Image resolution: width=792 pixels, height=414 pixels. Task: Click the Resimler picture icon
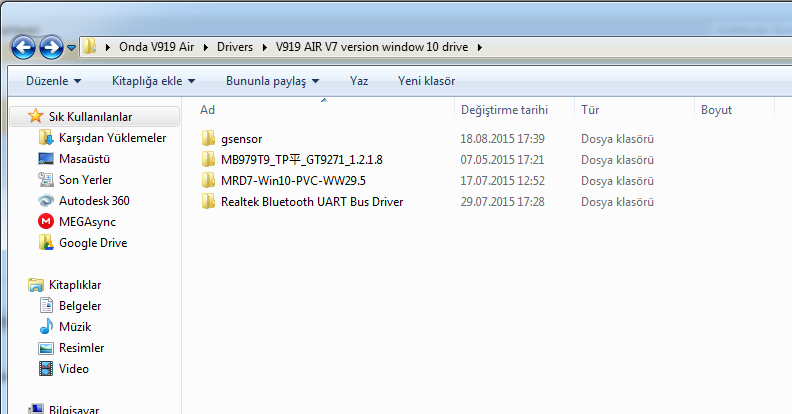point(46,348)
